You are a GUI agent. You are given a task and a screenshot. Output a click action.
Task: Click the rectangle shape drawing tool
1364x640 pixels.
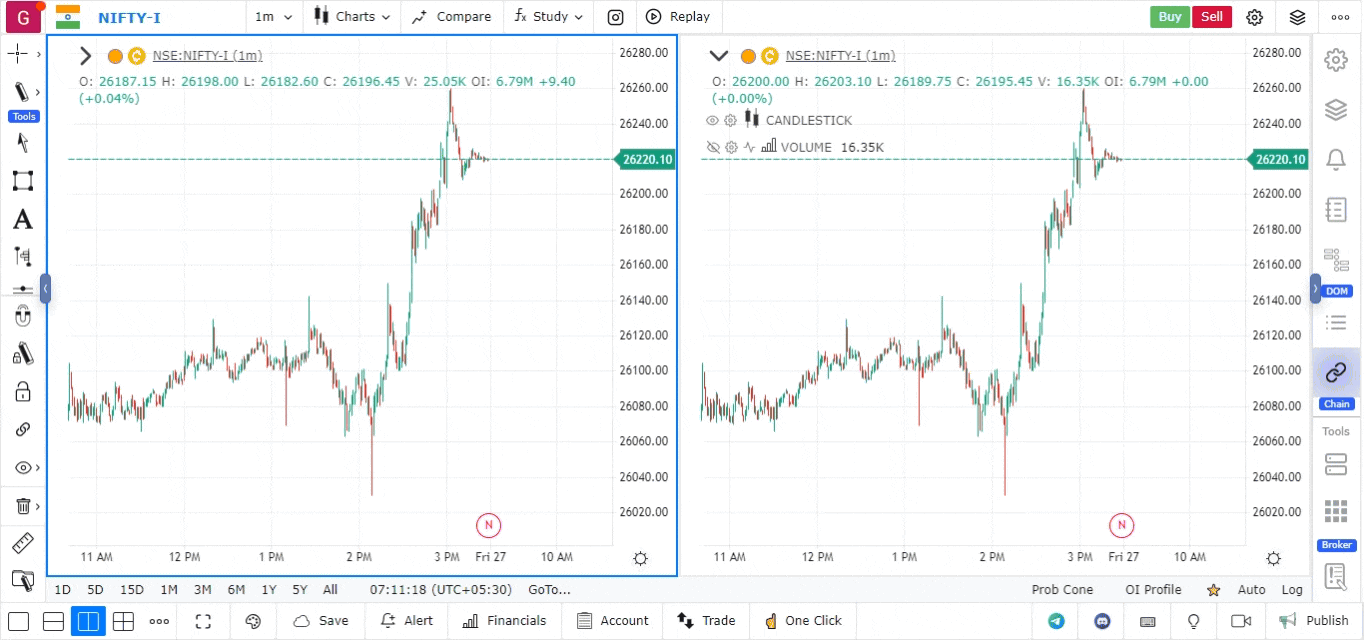(22, 181)
